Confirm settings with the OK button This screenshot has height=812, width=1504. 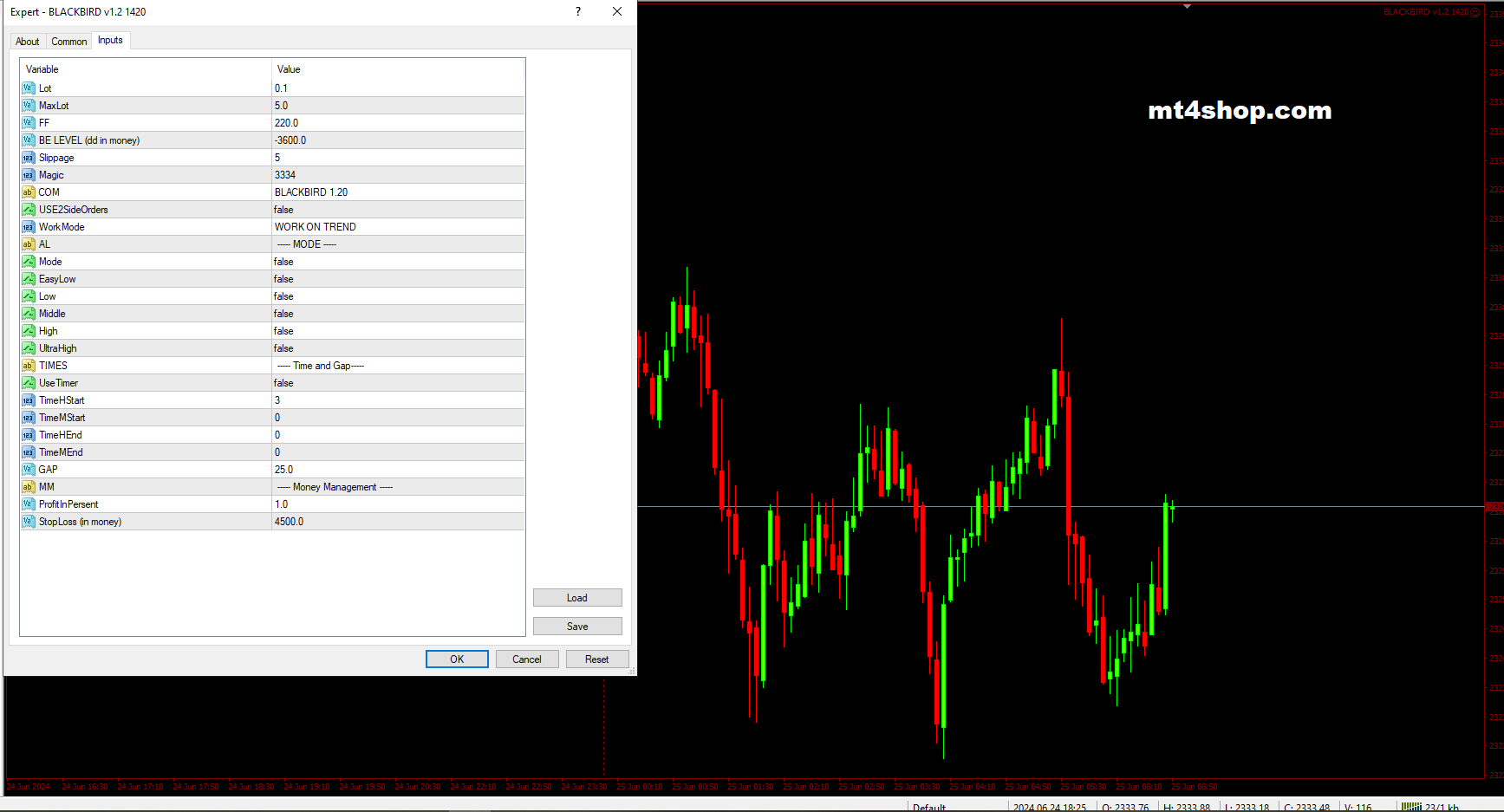click(x=457, y=659)
